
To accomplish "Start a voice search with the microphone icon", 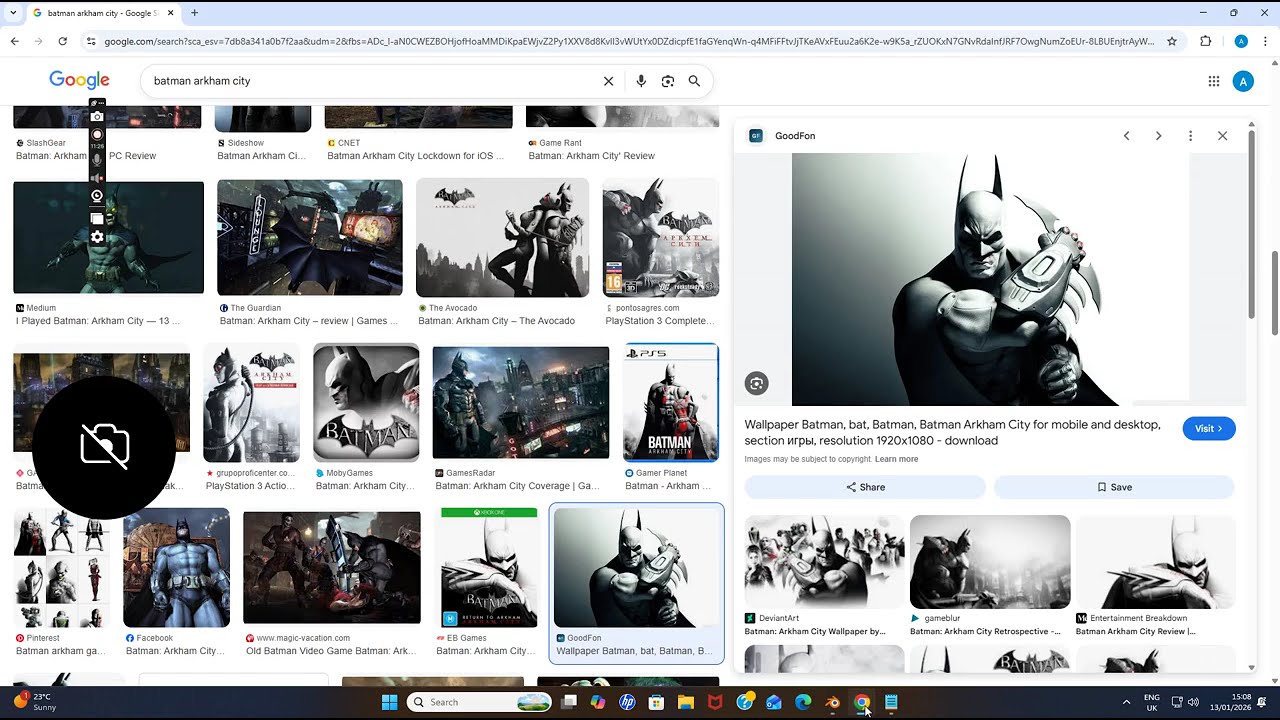I will click(x=641, y=81).
